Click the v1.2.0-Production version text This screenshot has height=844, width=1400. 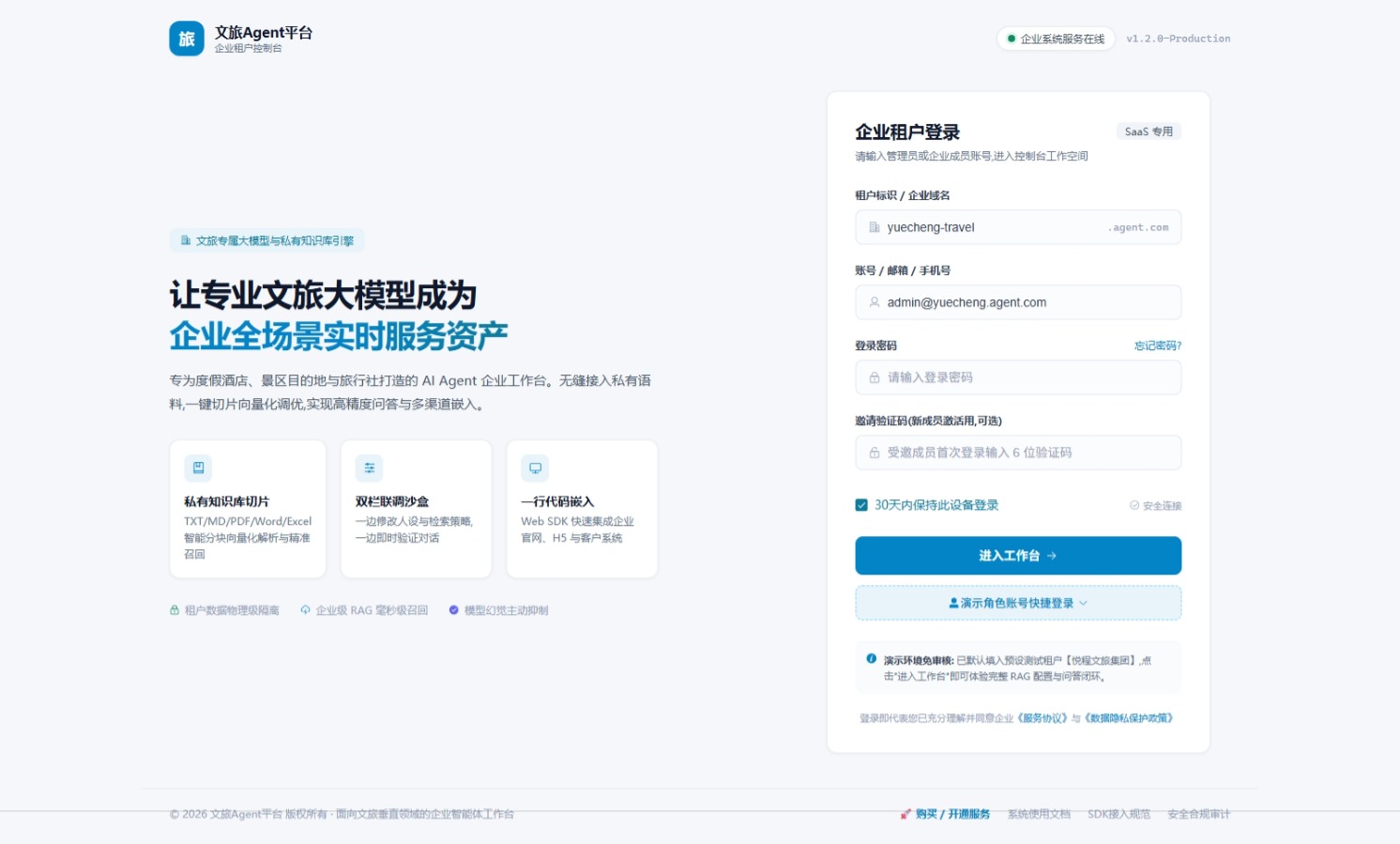pyautogui.click(x=1179, y=38)
